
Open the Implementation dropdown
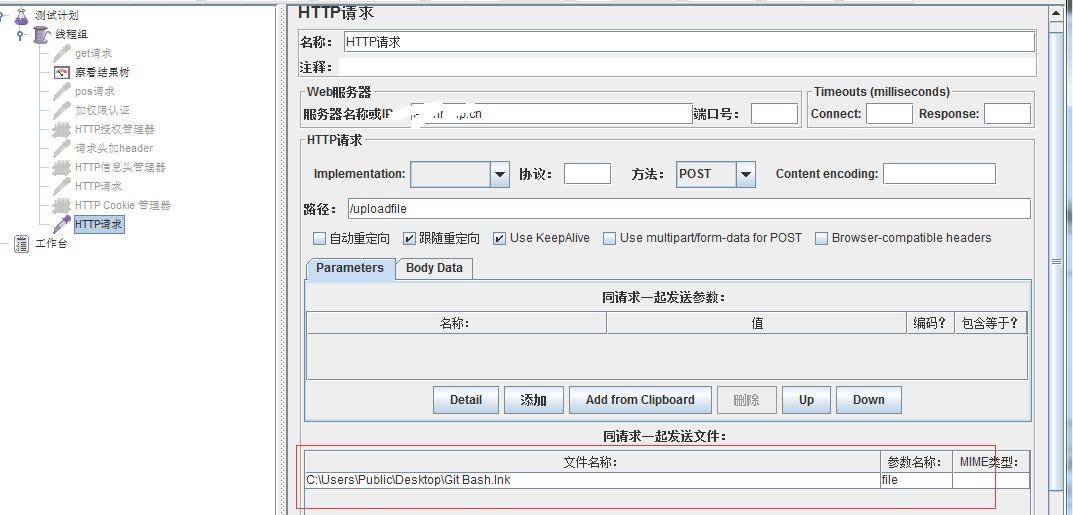point(500,174)
